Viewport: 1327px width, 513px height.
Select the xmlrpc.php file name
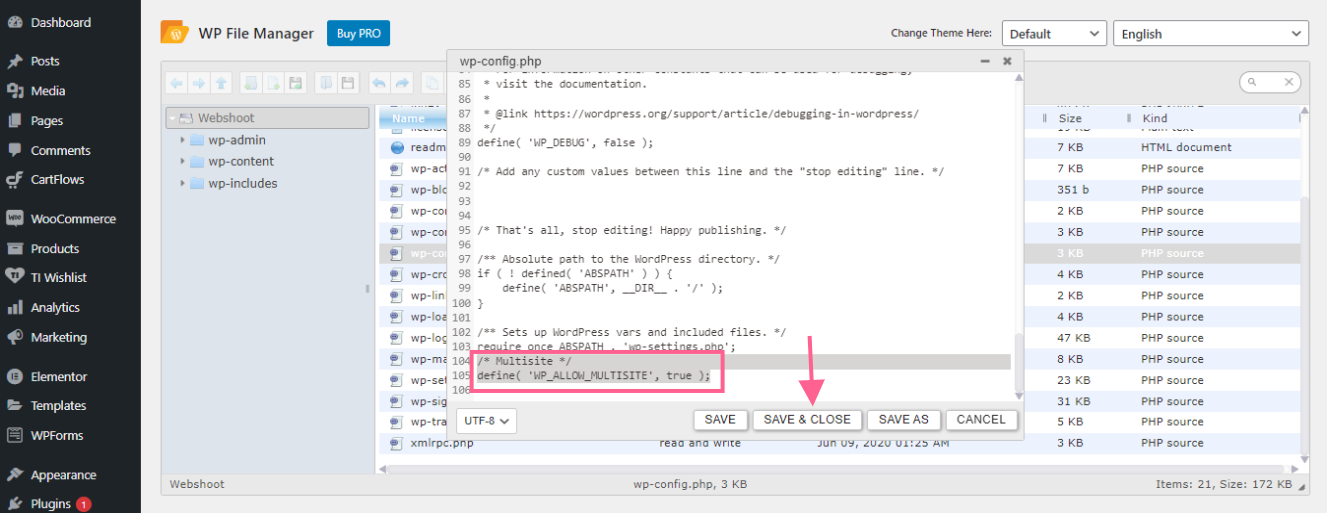(441, 443)
